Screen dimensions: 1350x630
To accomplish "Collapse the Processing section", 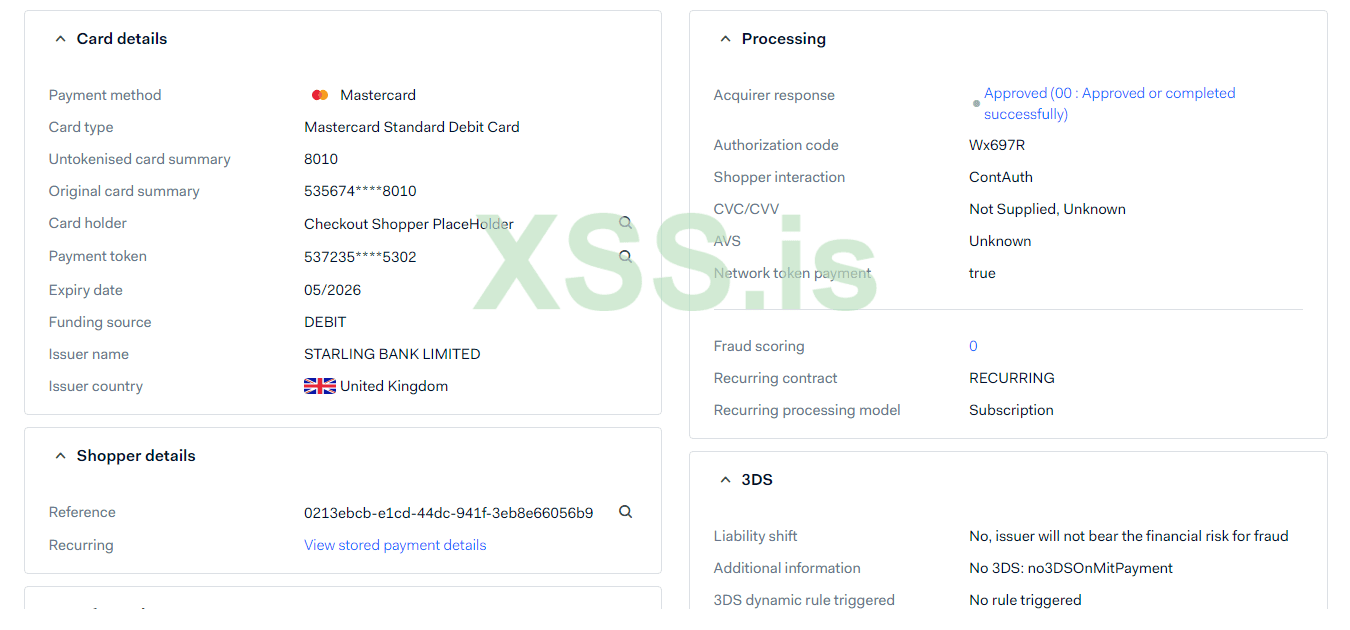I will point(725,39).
